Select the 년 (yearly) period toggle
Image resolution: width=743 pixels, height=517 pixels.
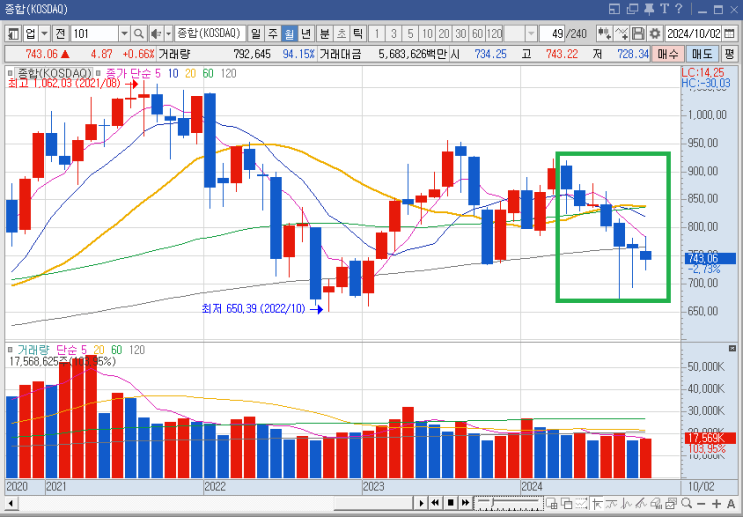(306, 34)
